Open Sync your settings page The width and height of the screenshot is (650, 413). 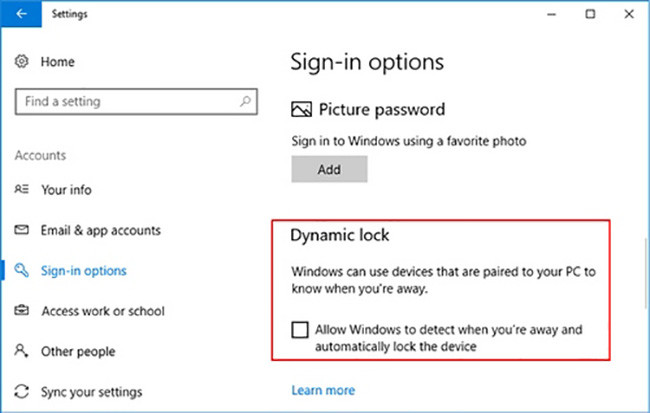click(91, 392)
